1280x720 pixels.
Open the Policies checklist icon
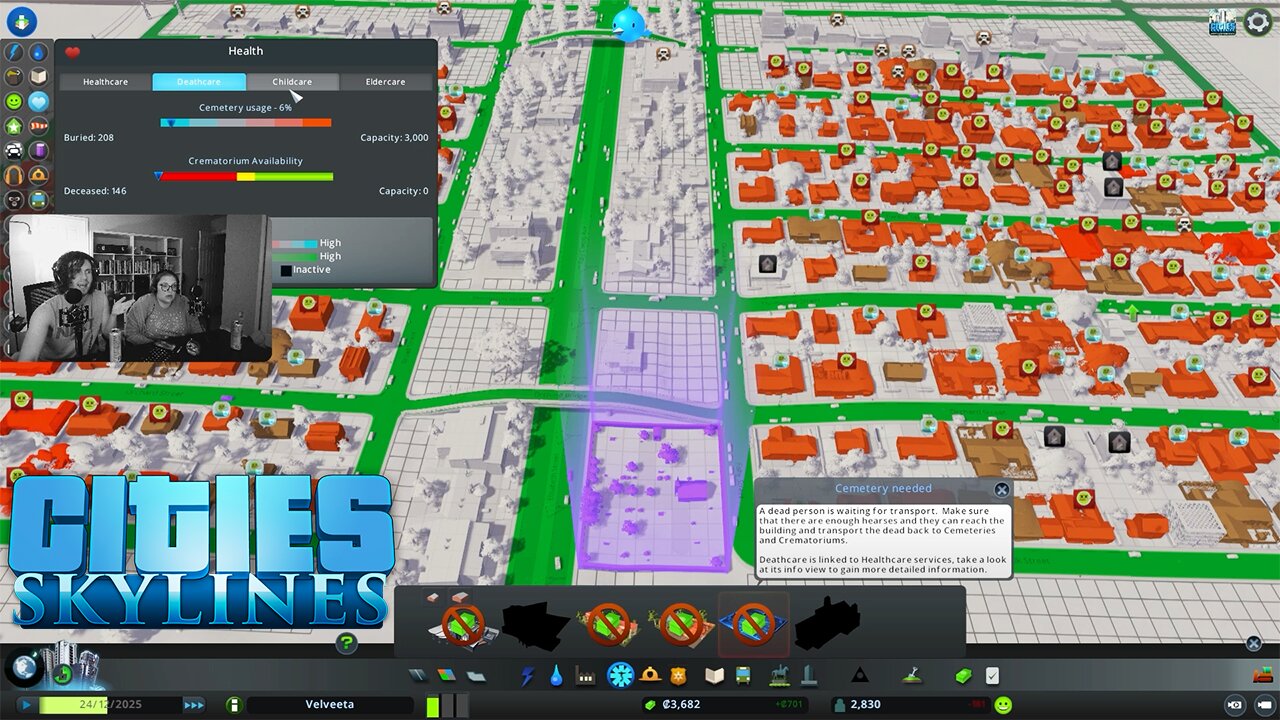point(992,676)
